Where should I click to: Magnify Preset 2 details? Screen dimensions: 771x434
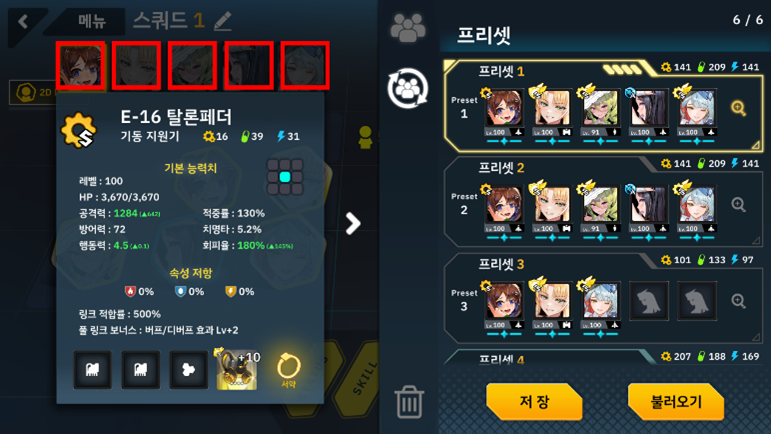point(739,204)
